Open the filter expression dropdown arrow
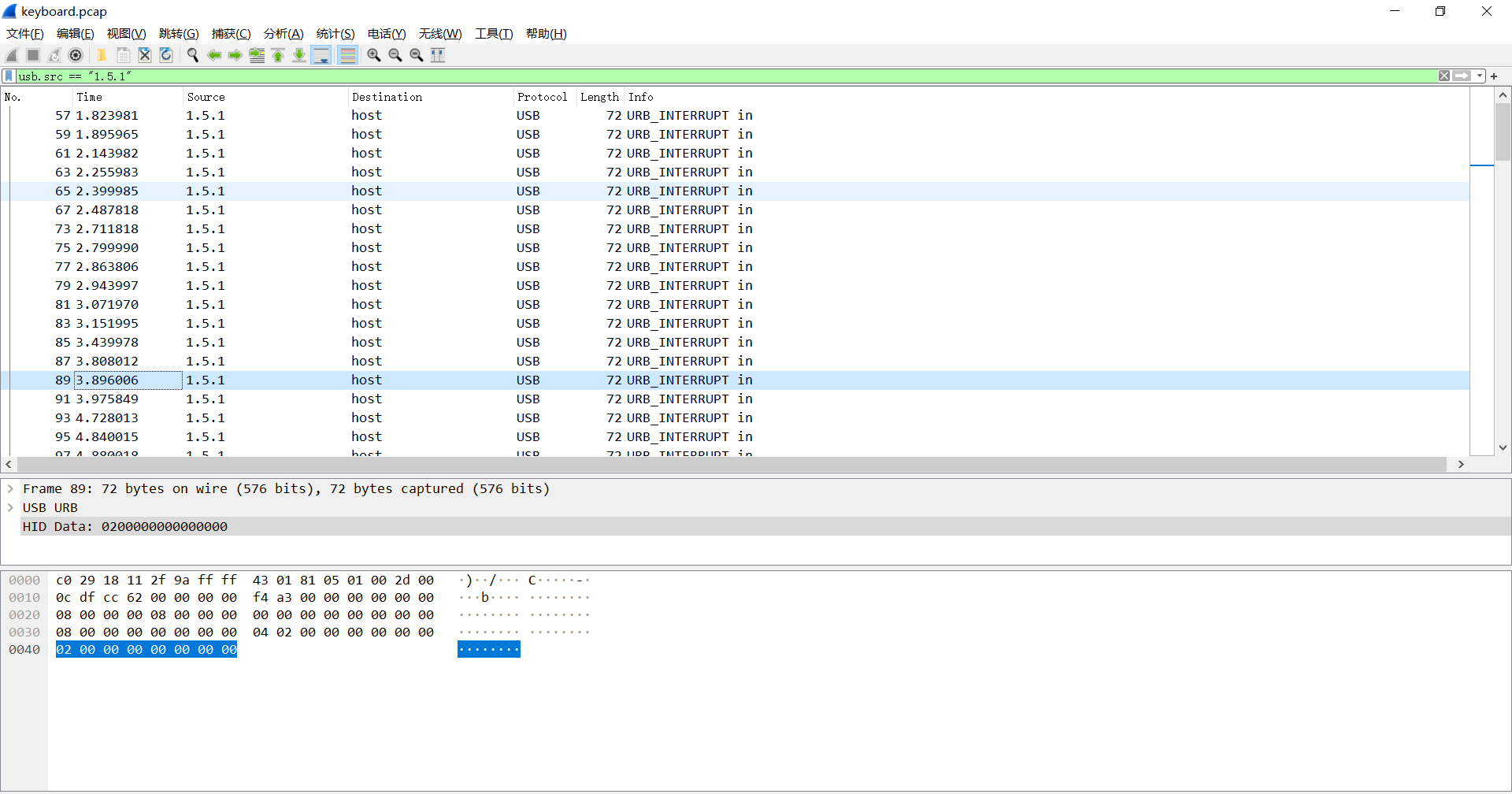 [1477, 76]
